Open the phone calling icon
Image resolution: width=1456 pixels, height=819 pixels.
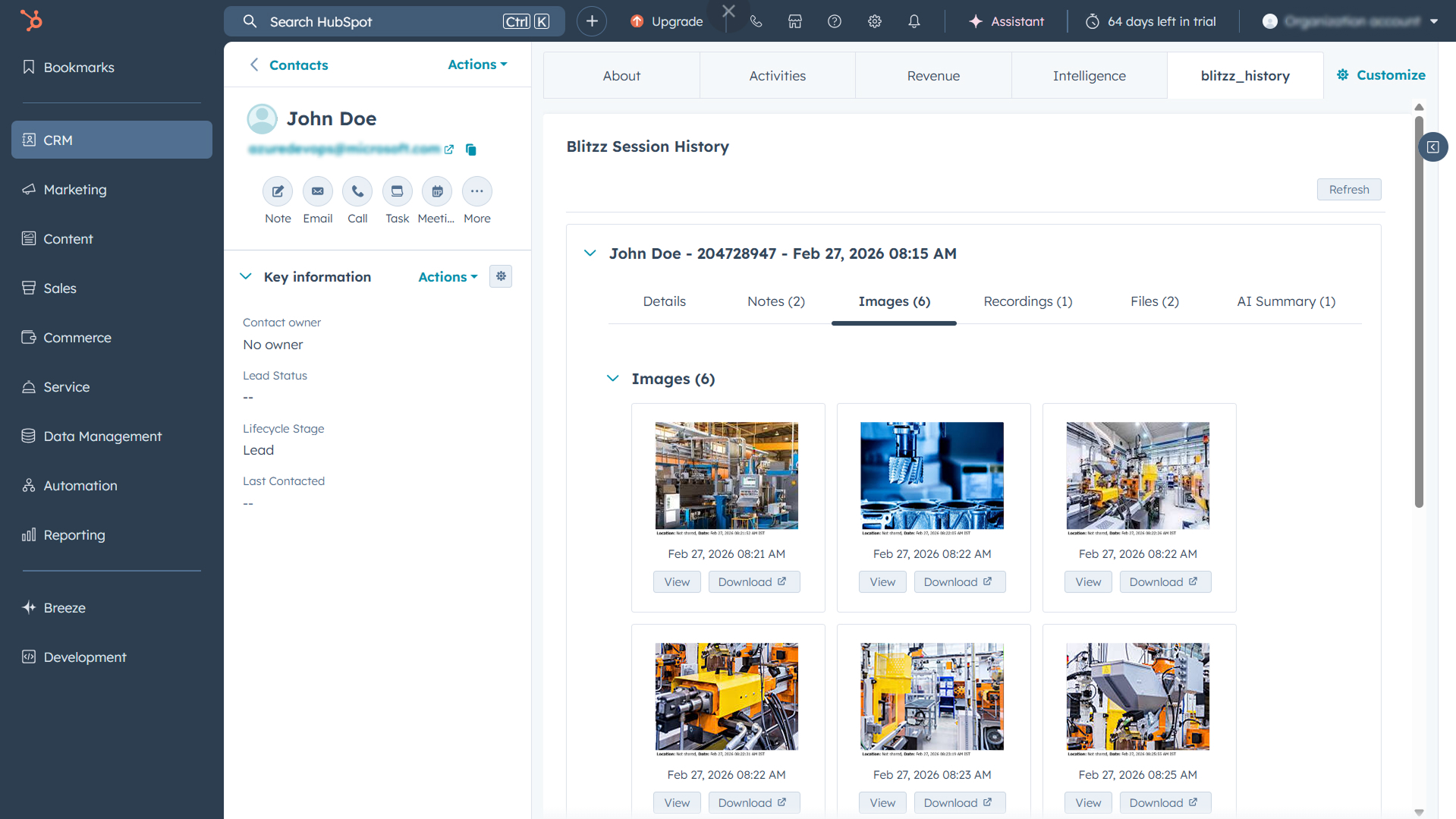[x=756, y=21]
